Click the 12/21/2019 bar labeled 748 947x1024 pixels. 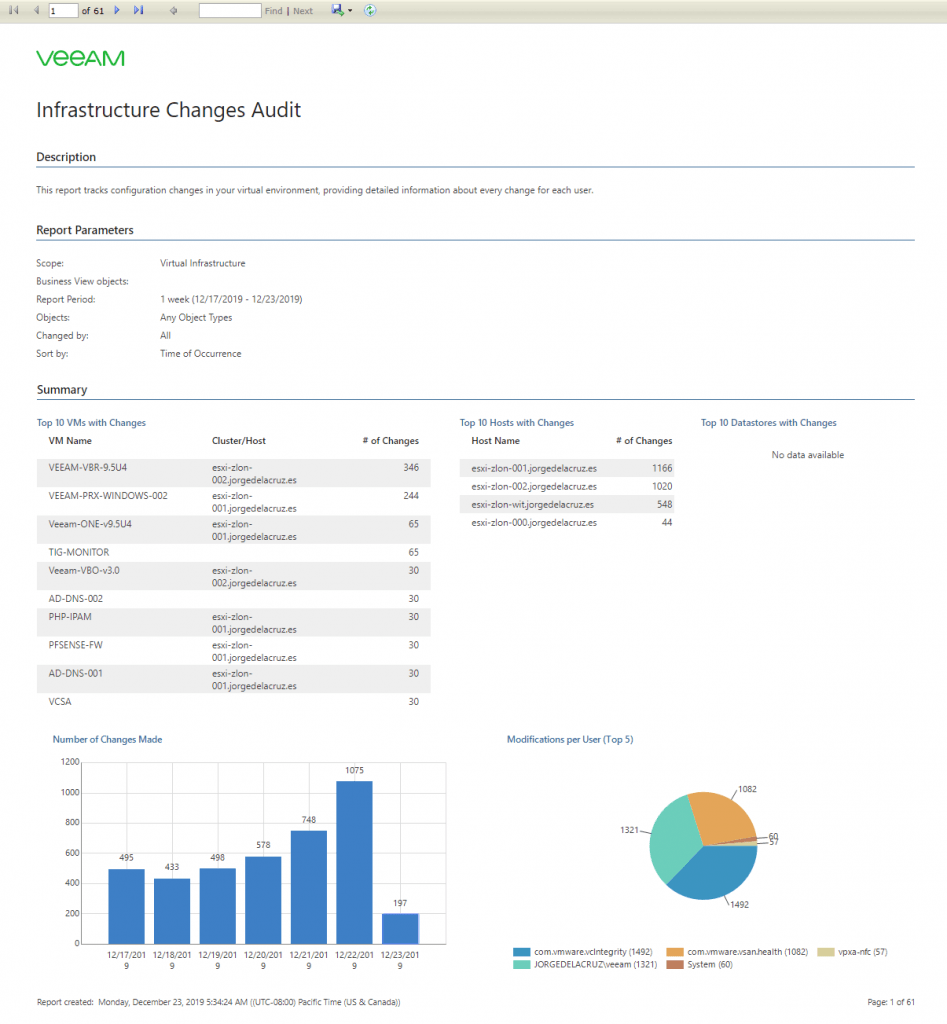309,887
